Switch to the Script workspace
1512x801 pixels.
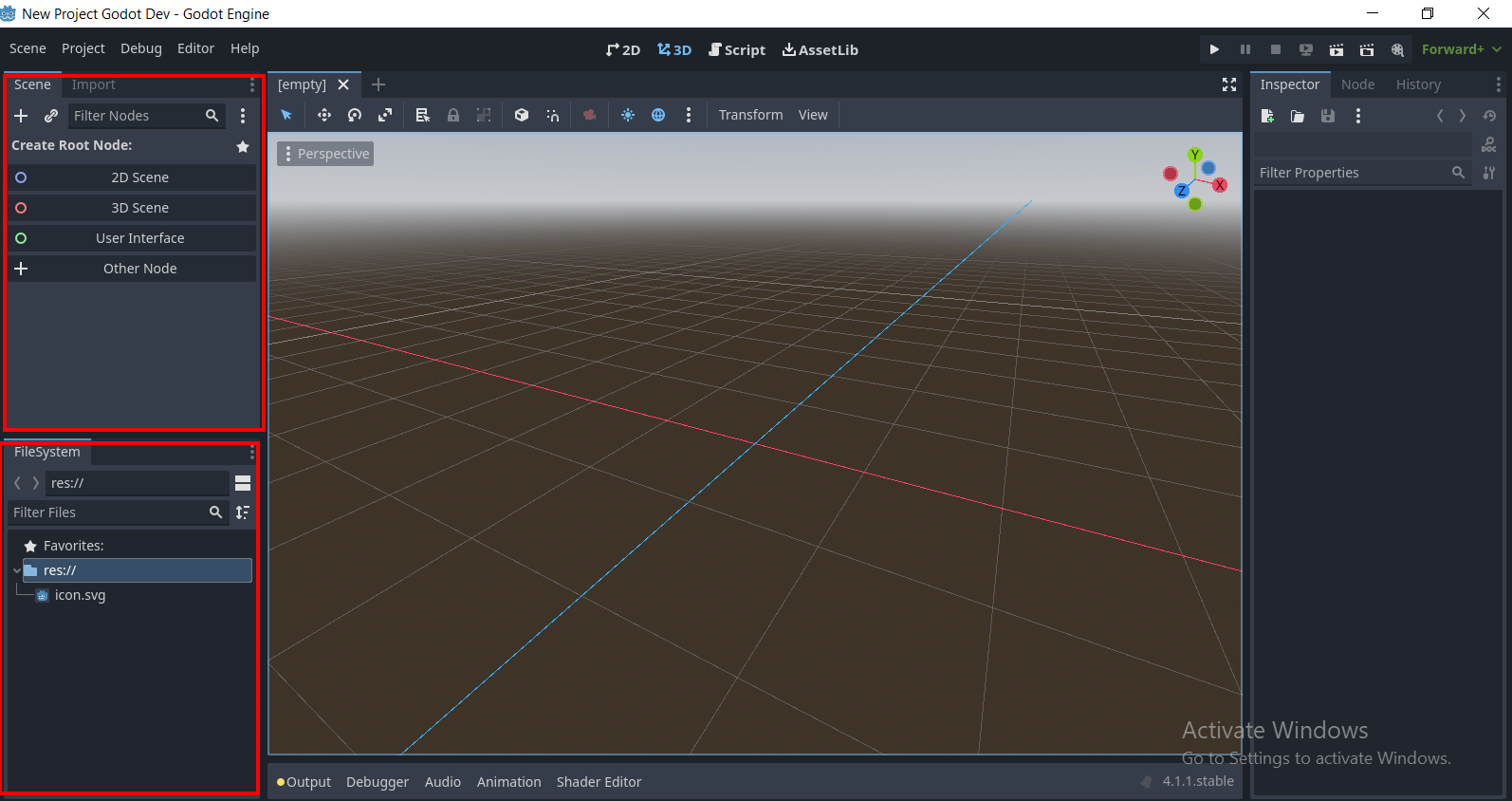point(737,49)
